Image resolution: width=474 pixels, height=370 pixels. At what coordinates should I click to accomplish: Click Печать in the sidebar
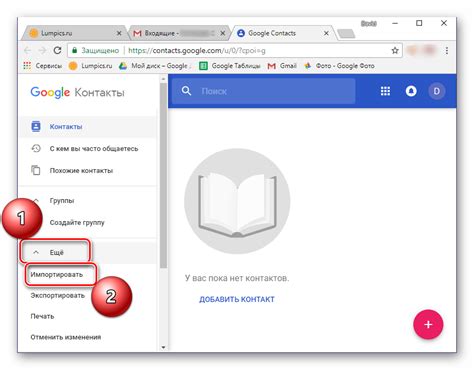coord(42,316)
